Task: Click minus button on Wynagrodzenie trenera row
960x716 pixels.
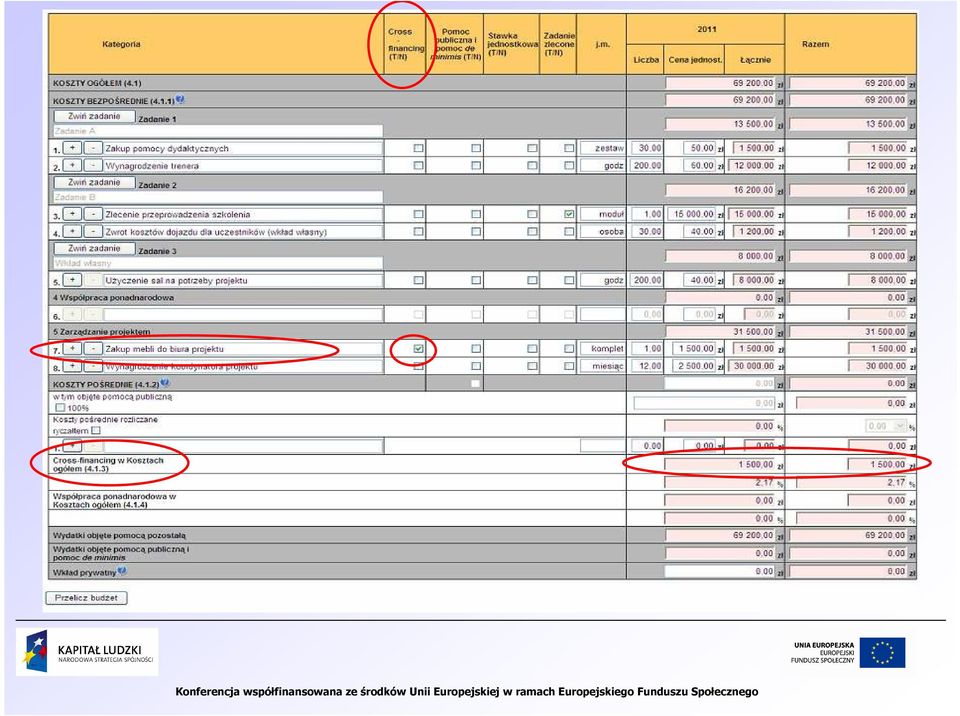Action: pos(92,165)
